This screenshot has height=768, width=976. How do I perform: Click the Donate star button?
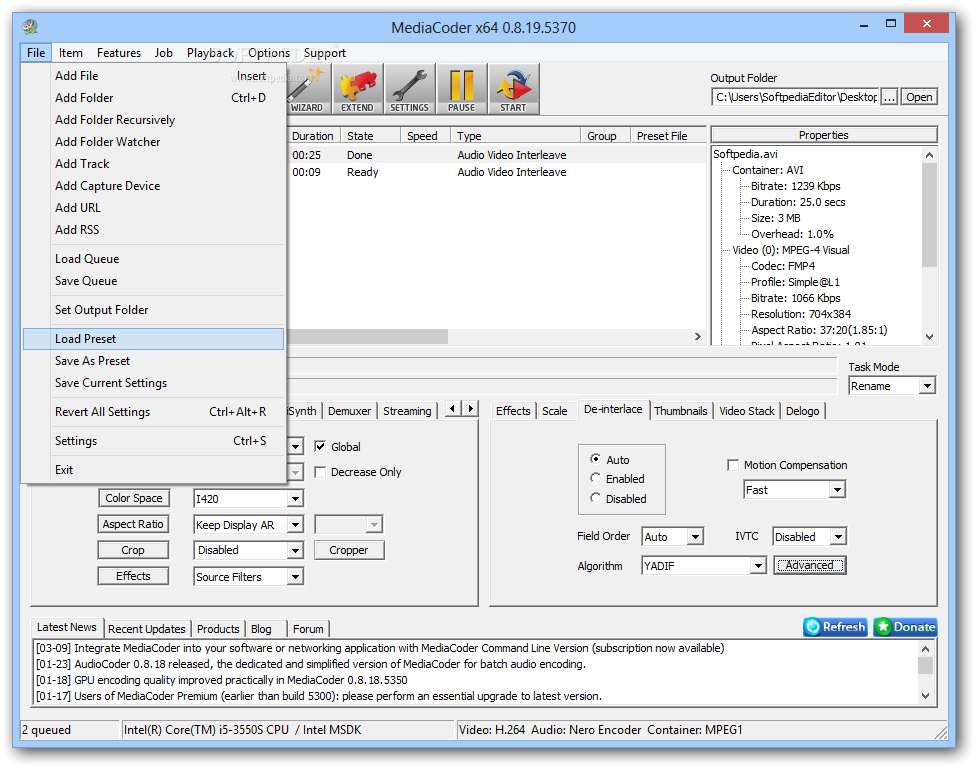click(905, 627)
